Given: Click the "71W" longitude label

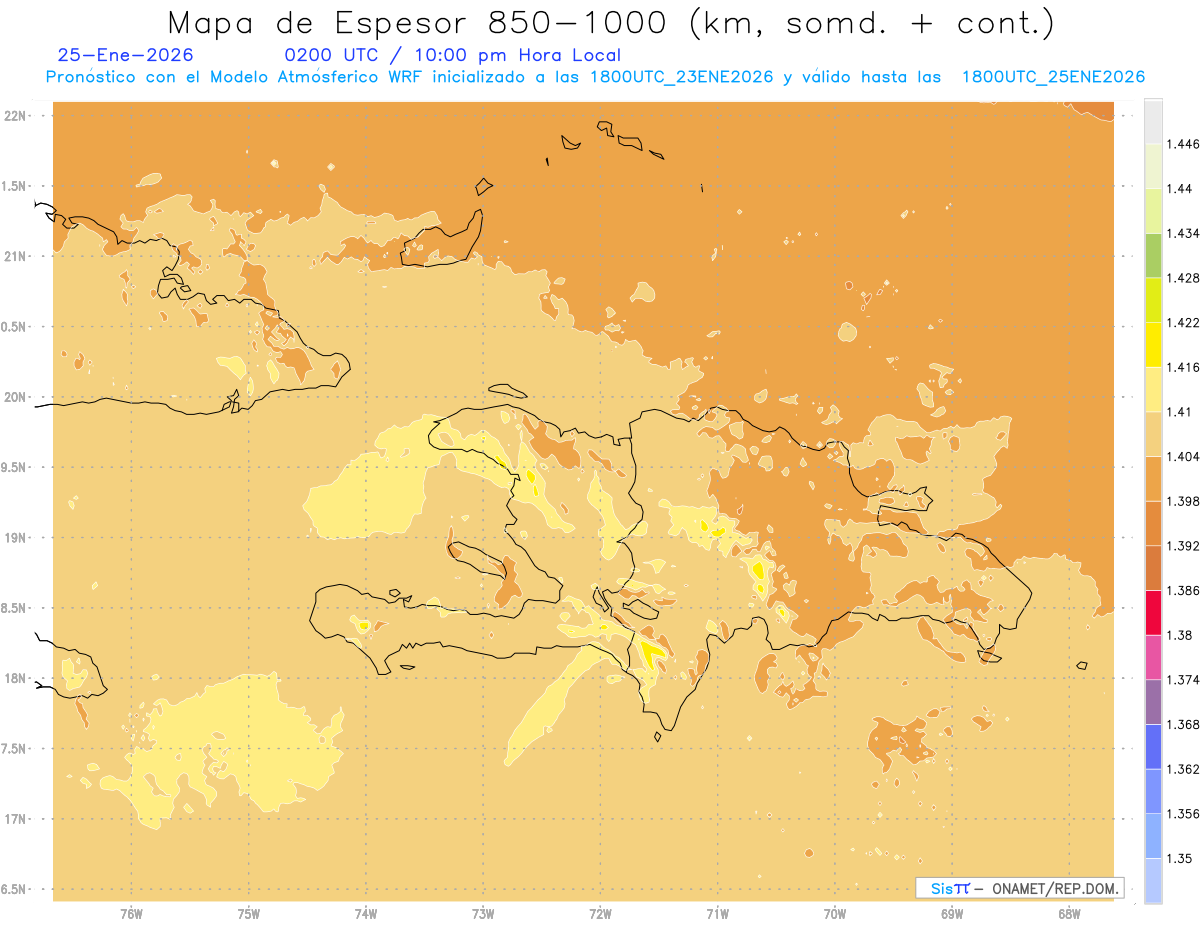Looking at the screenshot, I should pos(718,913).
